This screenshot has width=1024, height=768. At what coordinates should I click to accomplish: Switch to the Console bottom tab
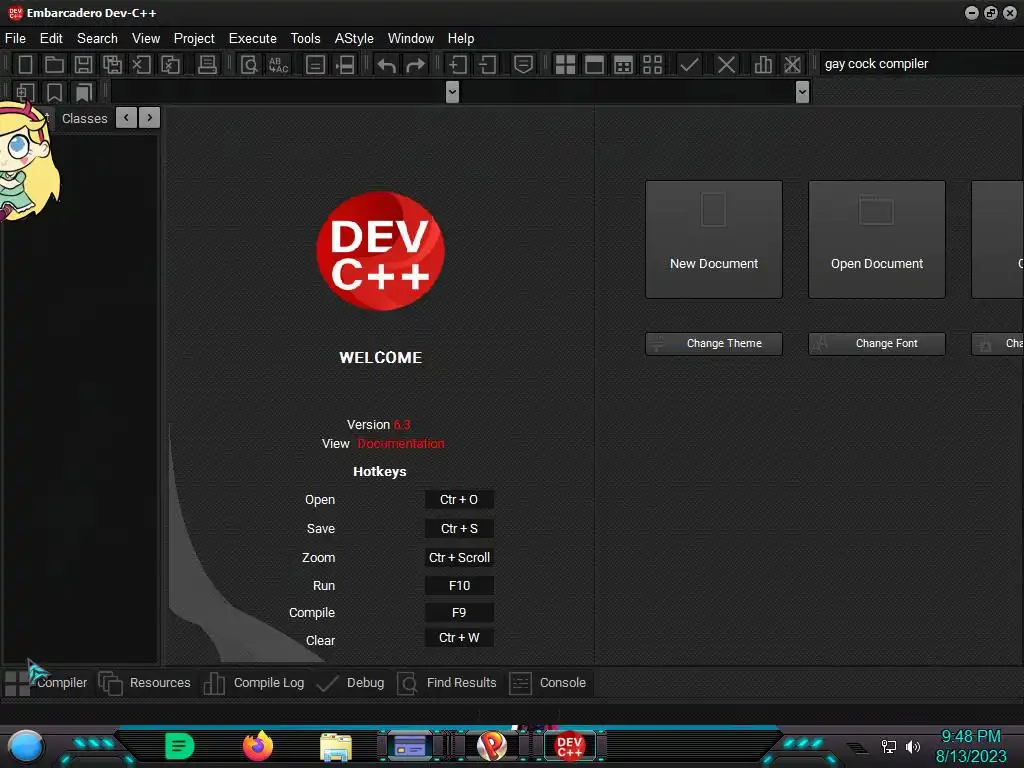coord(547,683)
